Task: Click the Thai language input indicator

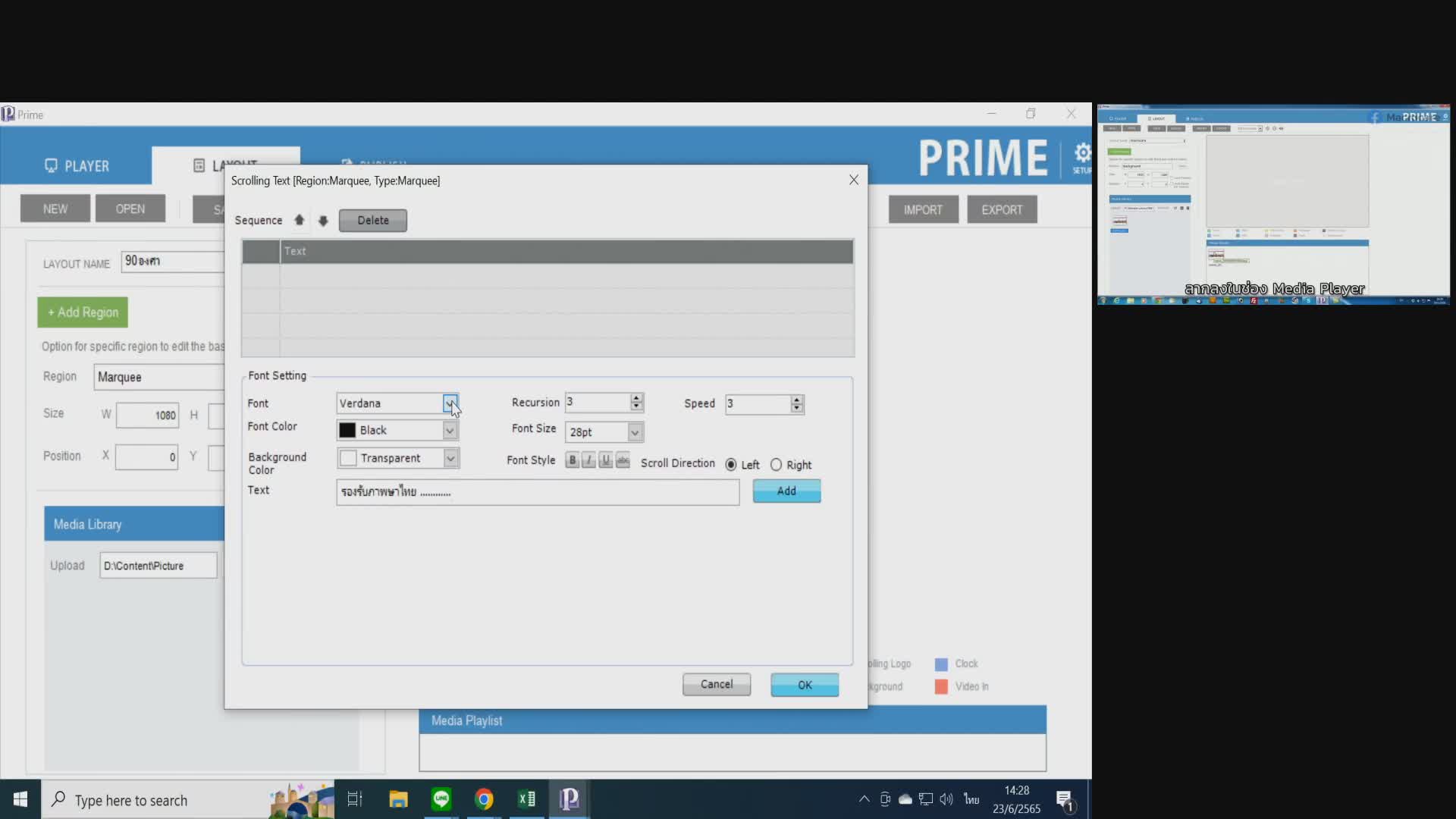Action: pos(971,799)
